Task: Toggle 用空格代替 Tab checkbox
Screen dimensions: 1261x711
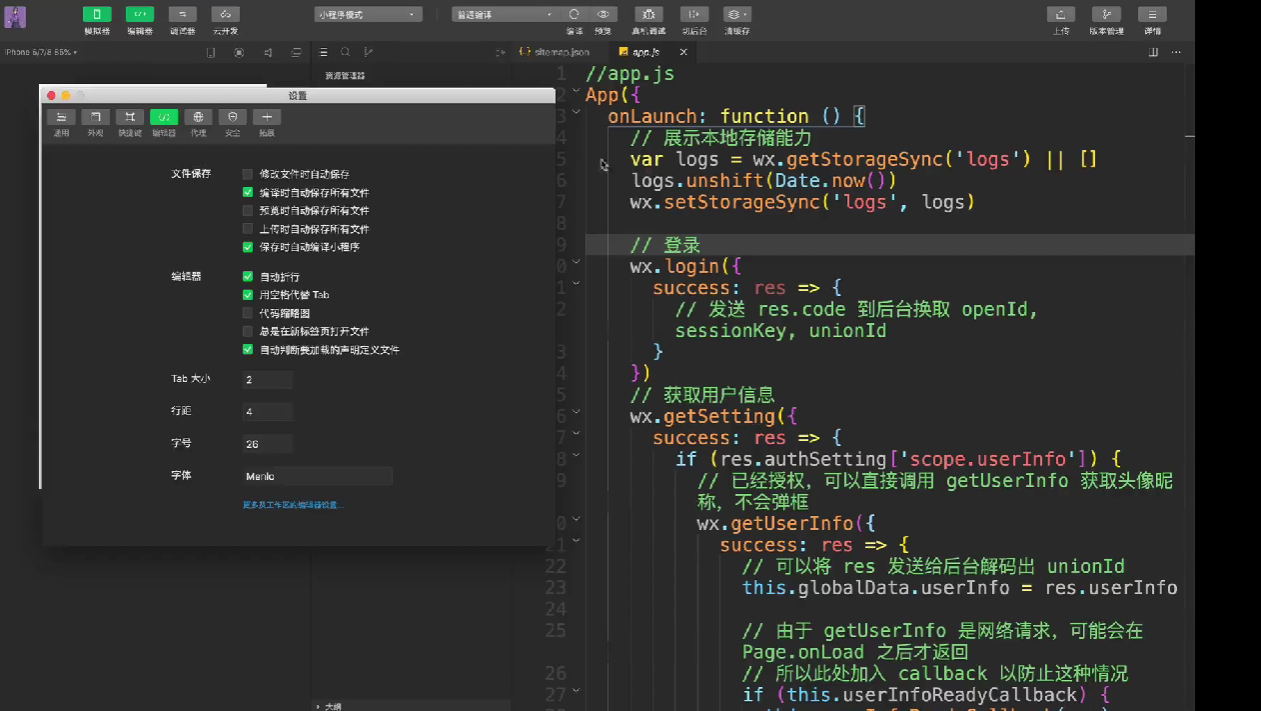Action: tap(248, 295)
